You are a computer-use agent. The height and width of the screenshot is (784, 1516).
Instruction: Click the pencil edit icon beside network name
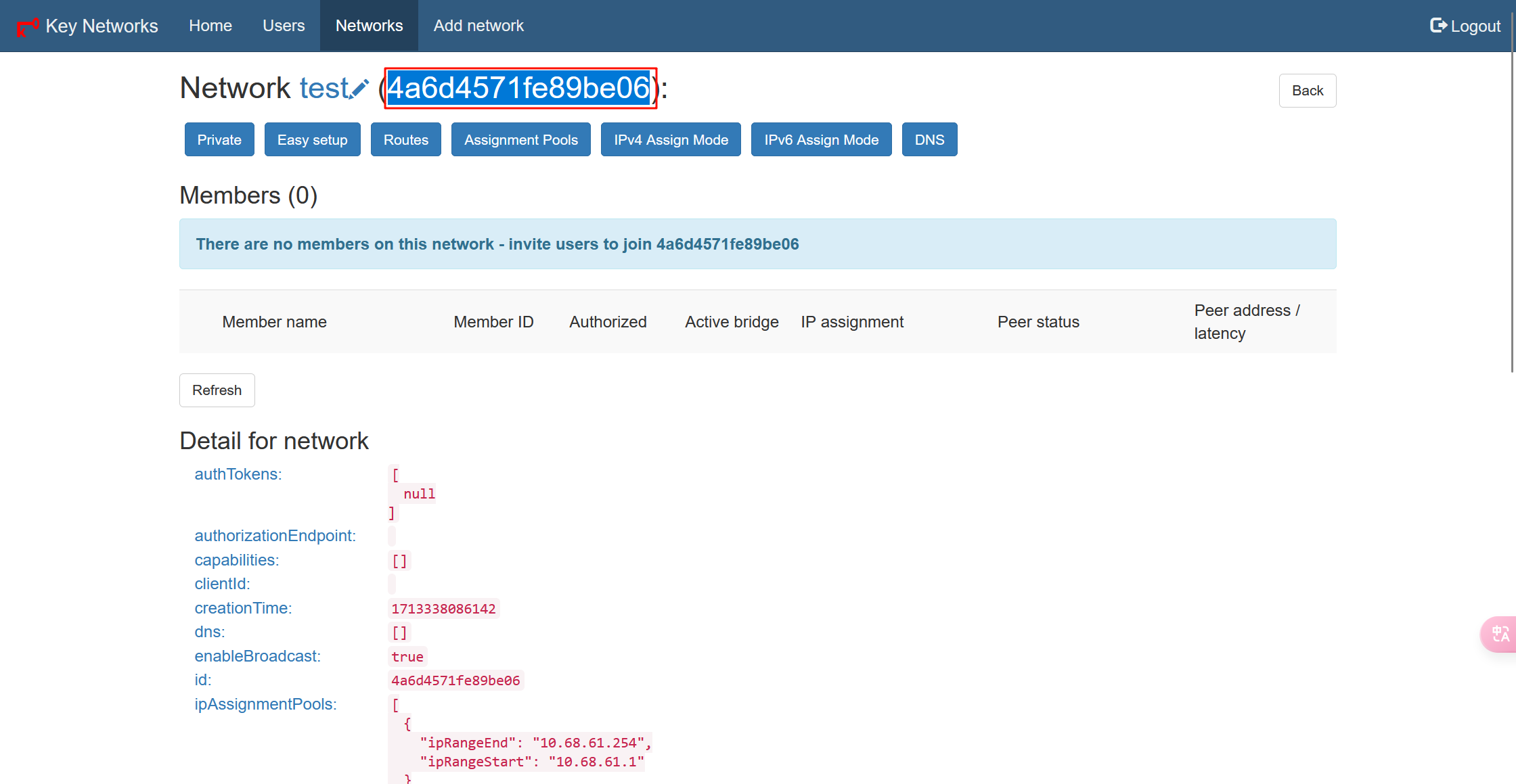(359, 89)
